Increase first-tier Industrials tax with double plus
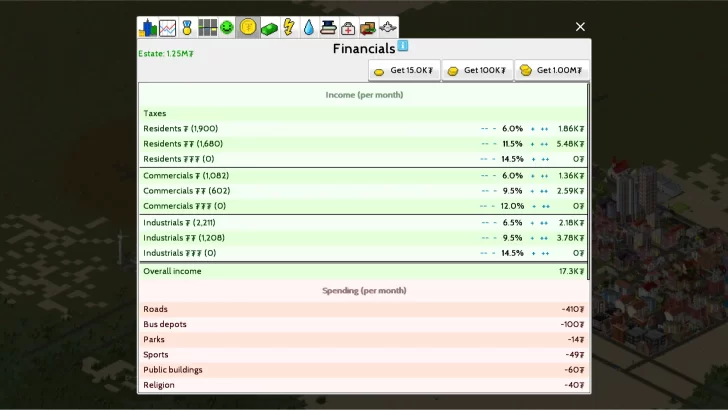728x410 pixels. pos(545,222)
